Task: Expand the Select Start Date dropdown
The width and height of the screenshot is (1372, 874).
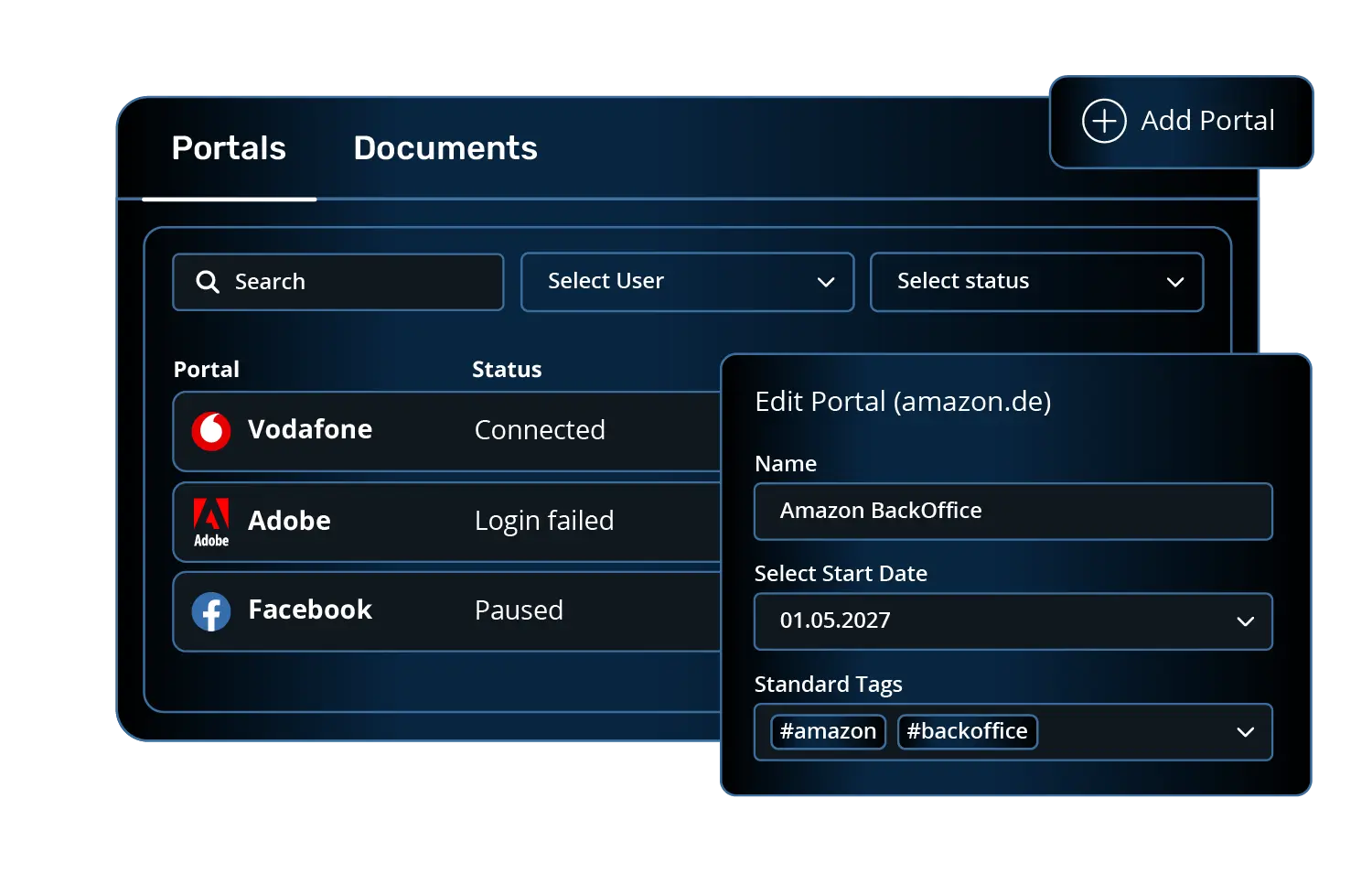Action: point(1013,621)
